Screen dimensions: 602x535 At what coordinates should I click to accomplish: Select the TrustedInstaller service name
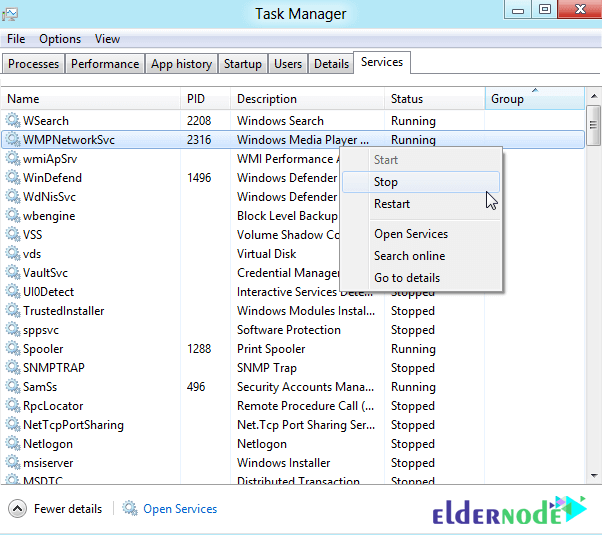pyautogui.click(x=63, y=311)
